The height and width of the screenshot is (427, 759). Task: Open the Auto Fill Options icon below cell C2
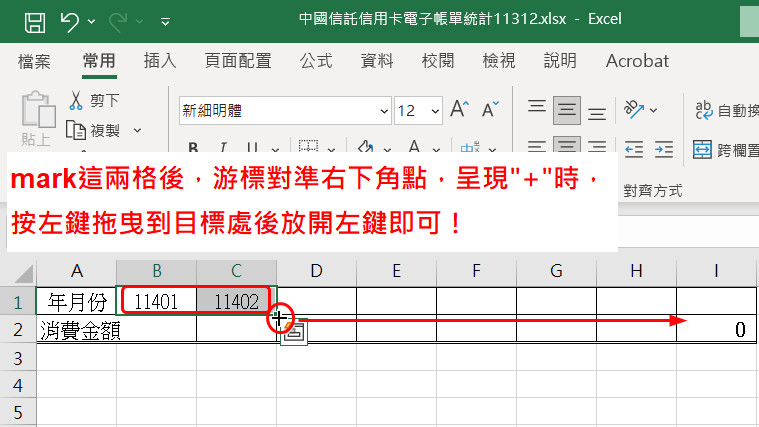293,335
